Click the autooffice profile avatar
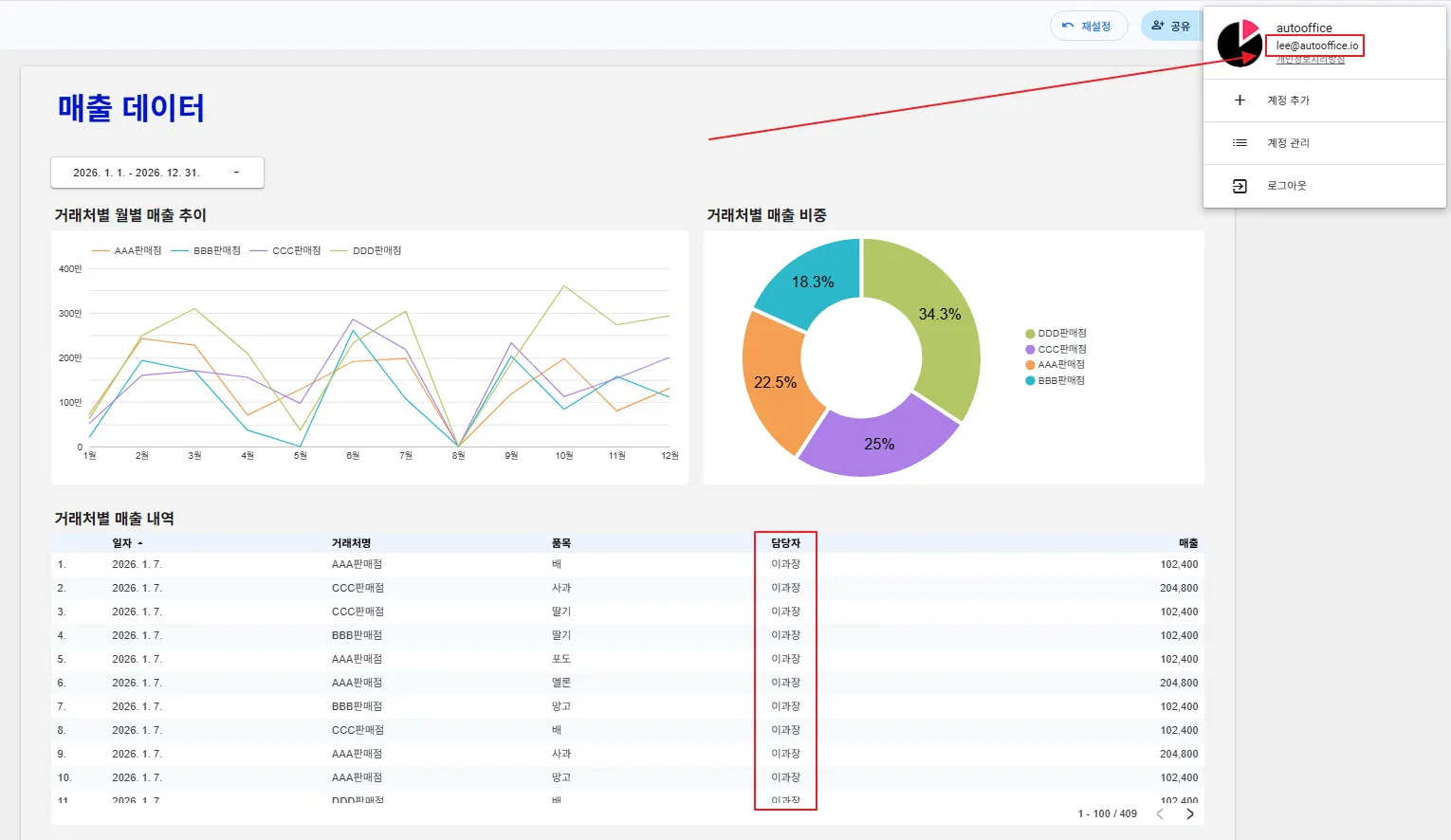 point(1240,44)
